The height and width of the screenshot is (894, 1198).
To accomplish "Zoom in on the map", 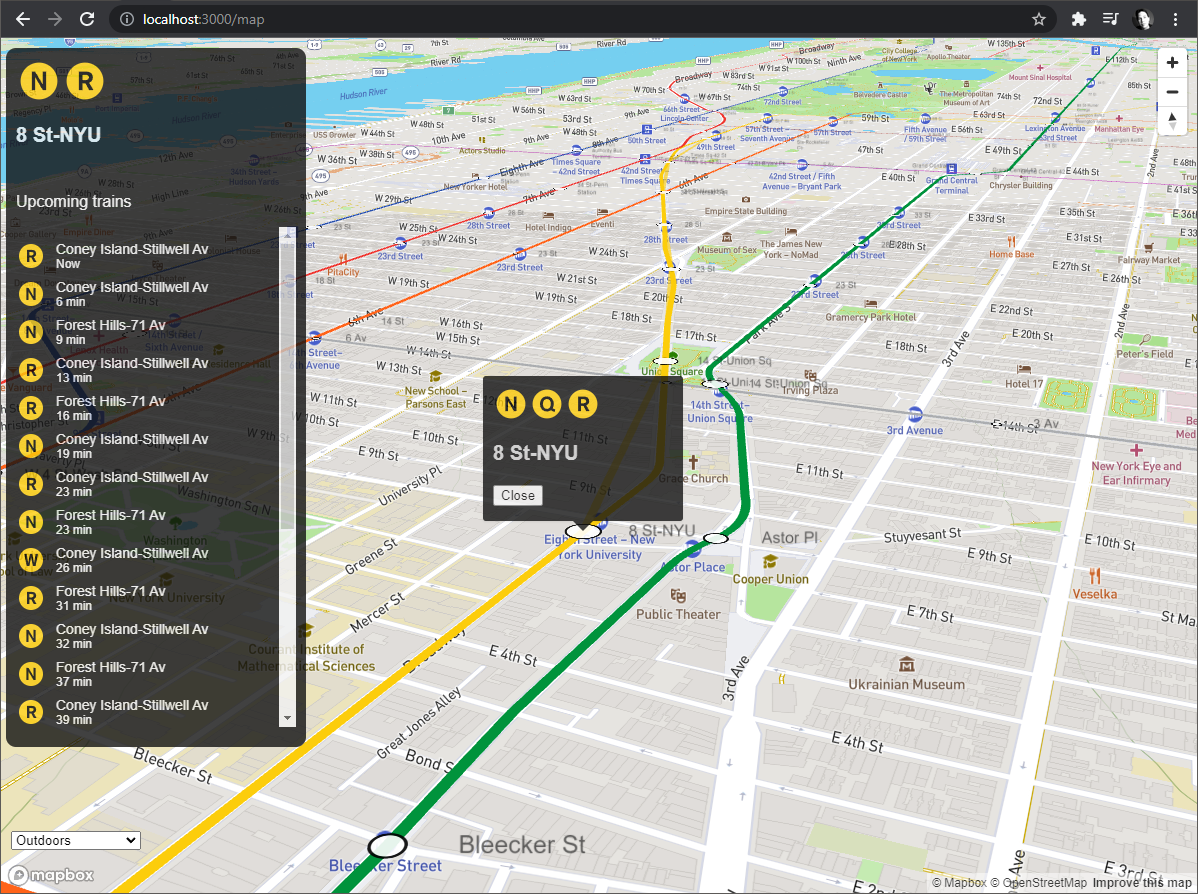I will 1172,63.
